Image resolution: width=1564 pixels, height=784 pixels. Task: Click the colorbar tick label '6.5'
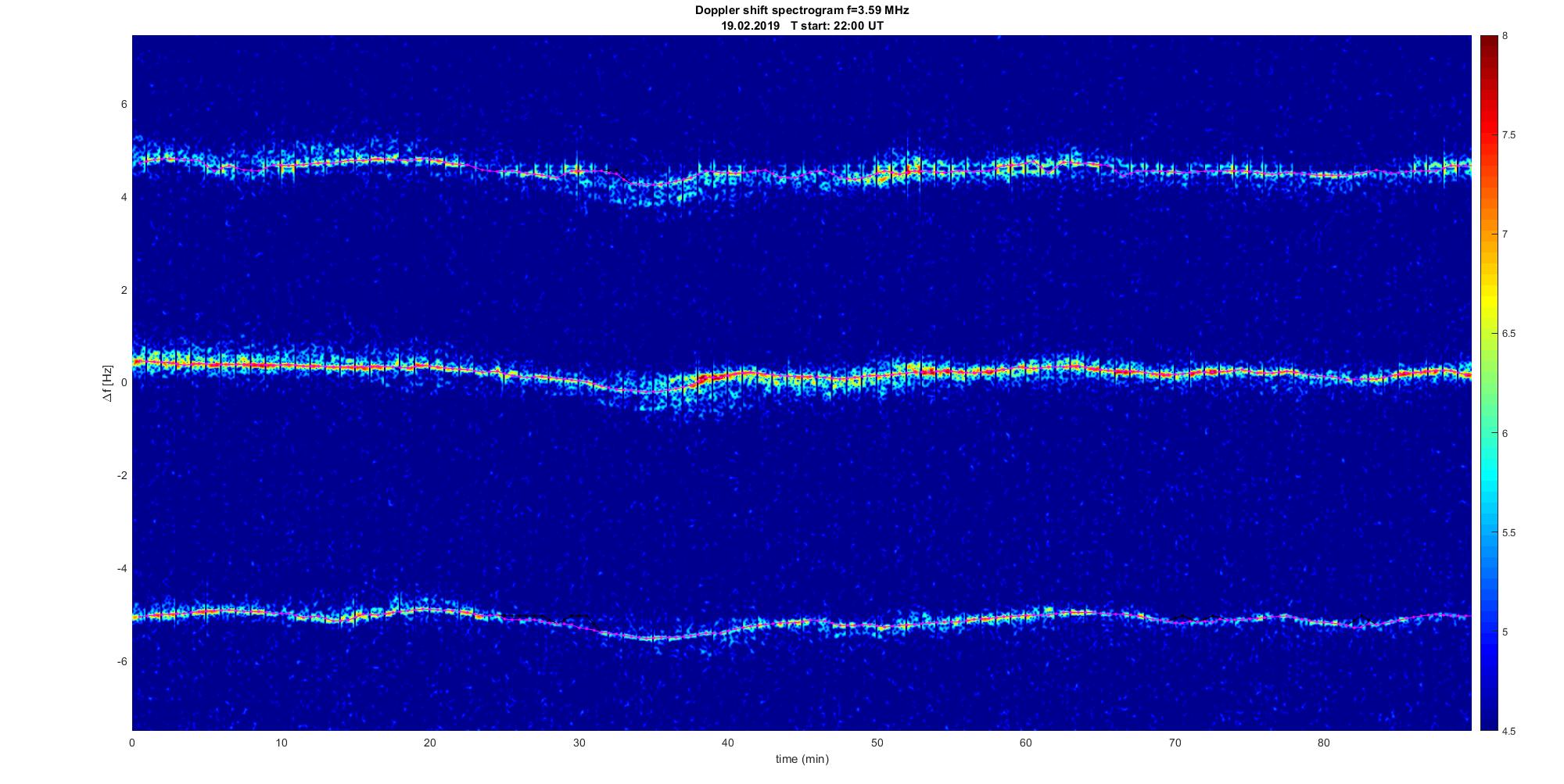(x=1508, y=334)
